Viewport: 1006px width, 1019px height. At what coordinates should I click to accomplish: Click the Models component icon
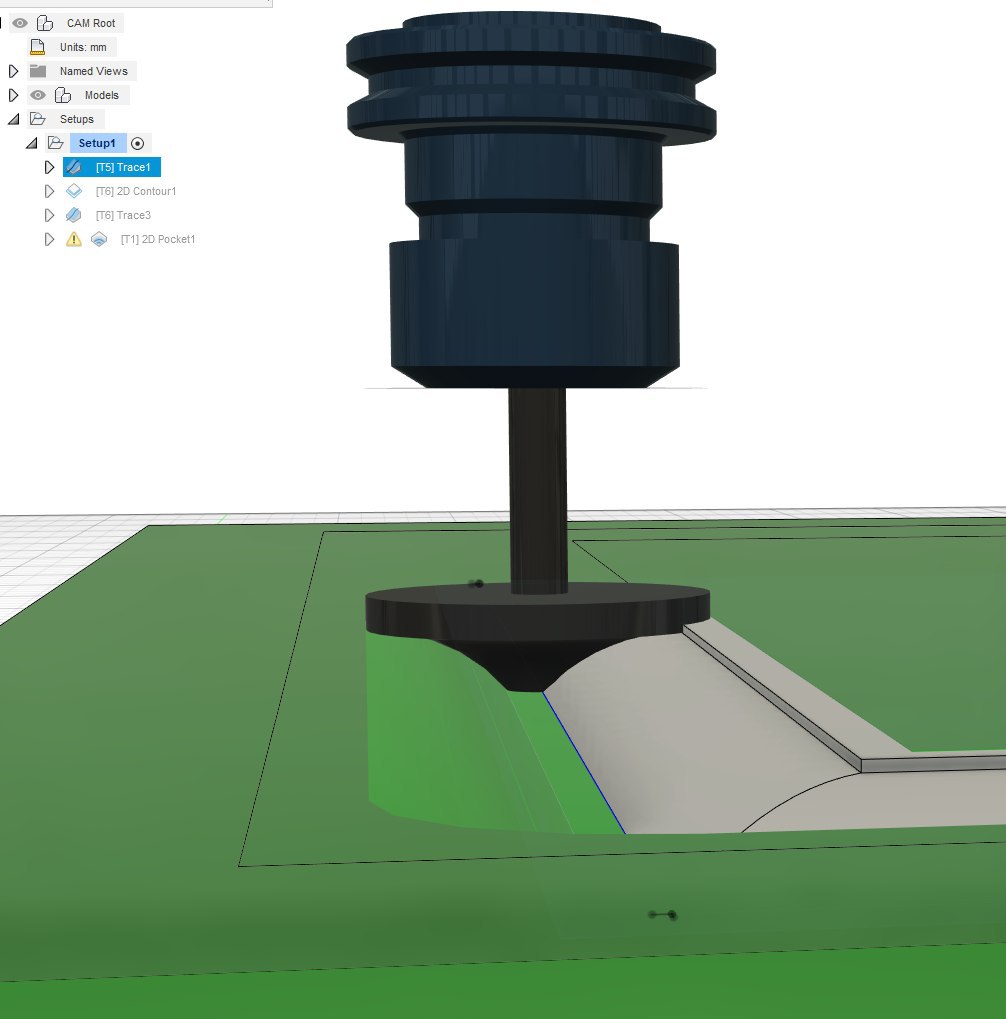(x=63, y=95)
